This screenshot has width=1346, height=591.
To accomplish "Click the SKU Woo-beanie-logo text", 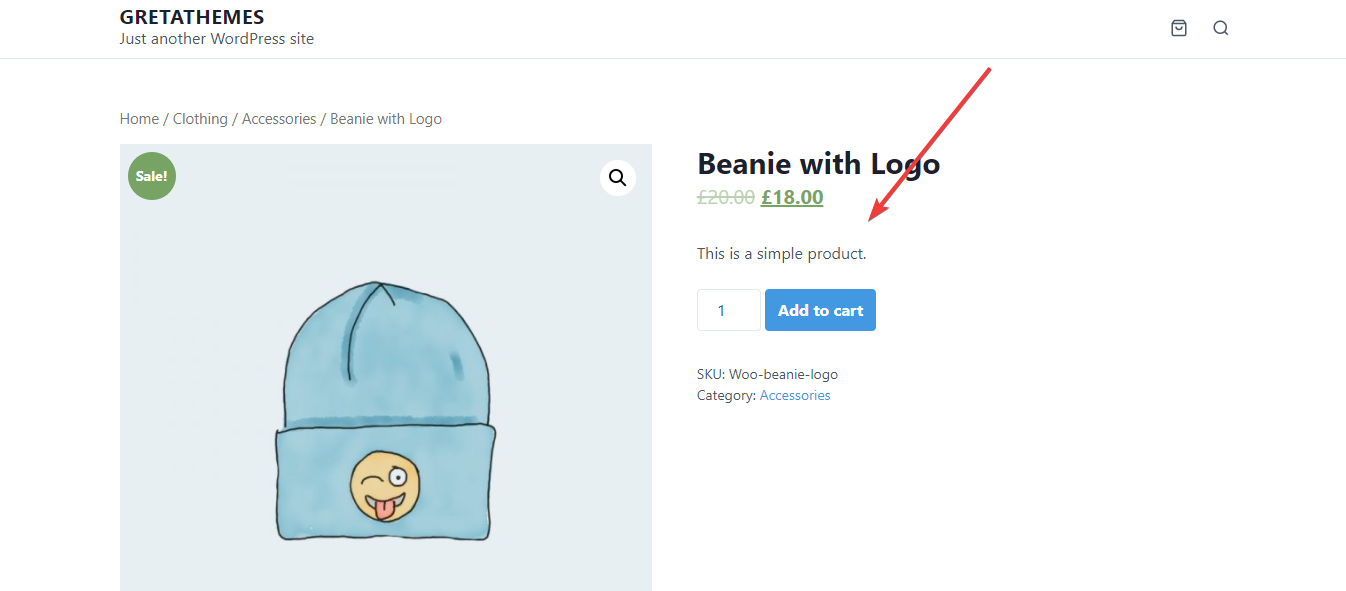I will pos(767,374).
